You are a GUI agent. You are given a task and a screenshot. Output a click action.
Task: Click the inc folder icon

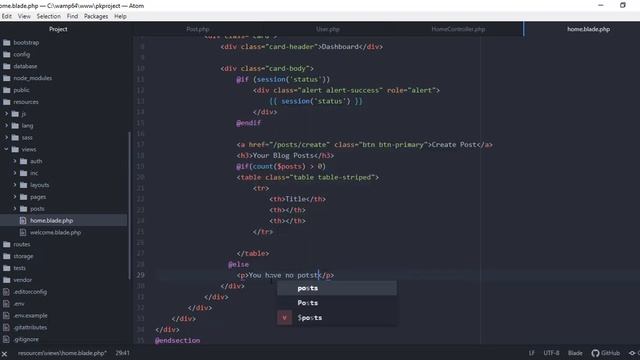(x=24, y=173)
